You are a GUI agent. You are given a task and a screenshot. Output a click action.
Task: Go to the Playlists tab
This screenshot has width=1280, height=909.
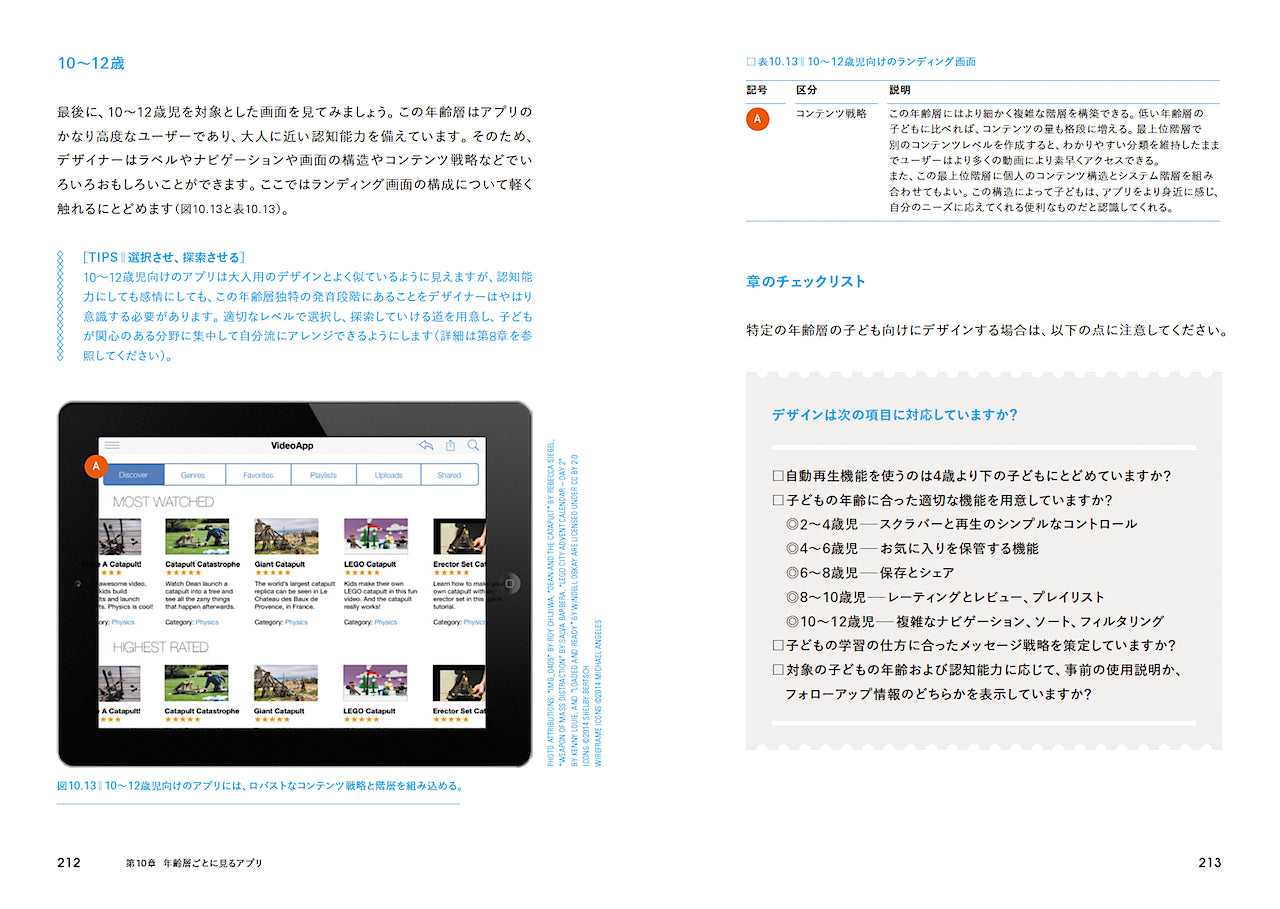323,475
